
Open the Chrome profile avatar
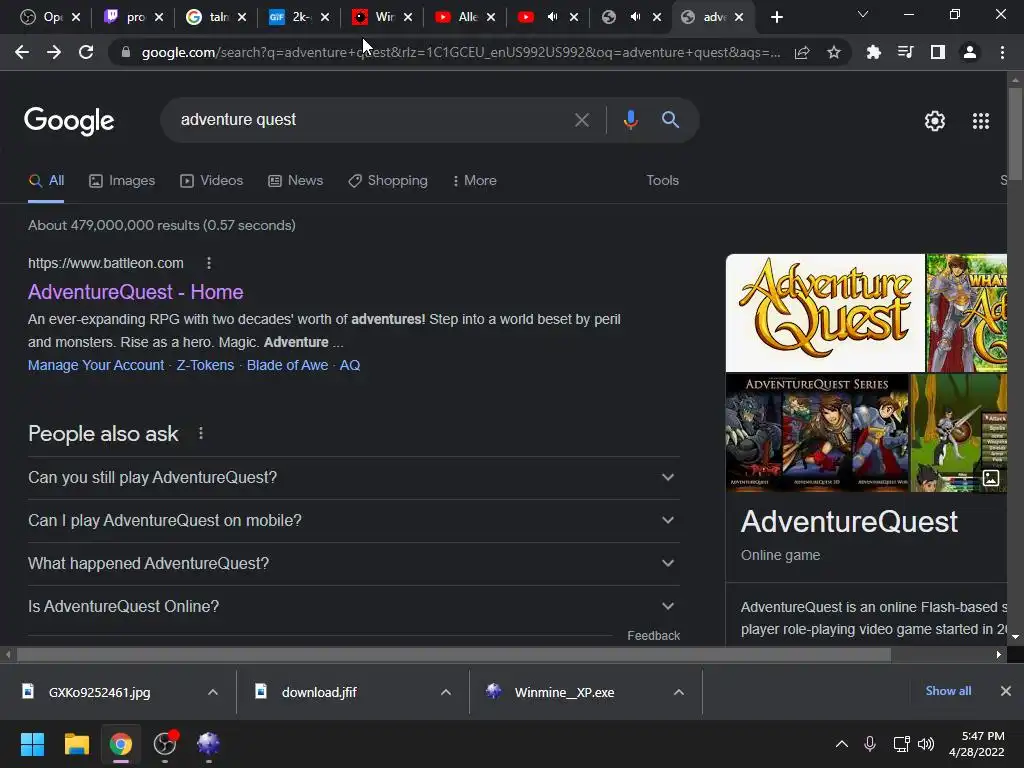970,52
